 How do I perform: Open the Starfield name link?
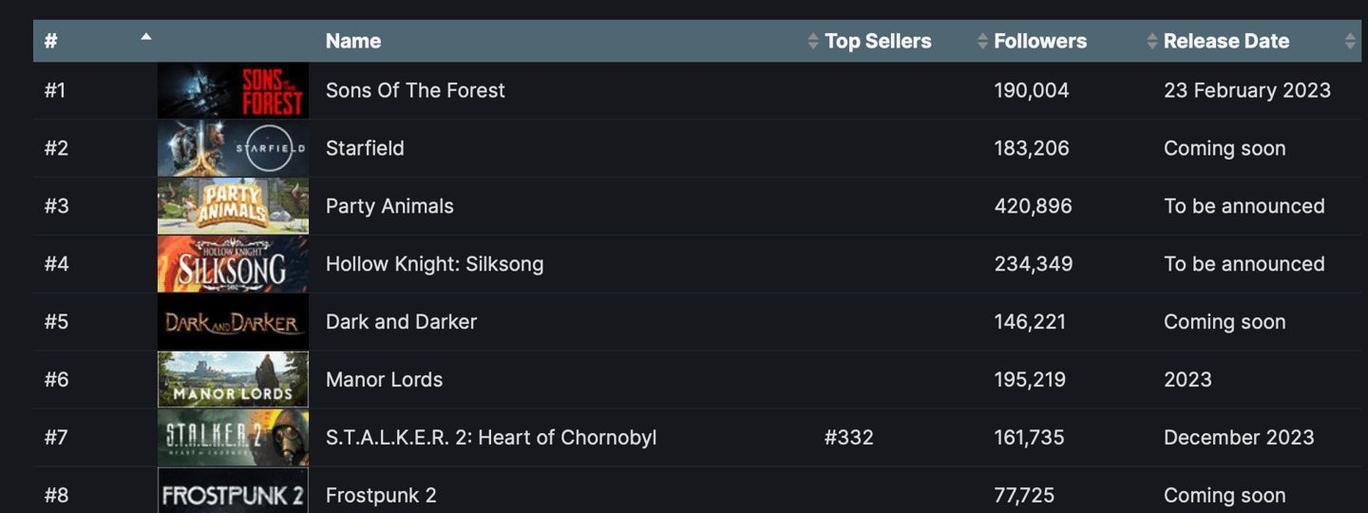365,148
